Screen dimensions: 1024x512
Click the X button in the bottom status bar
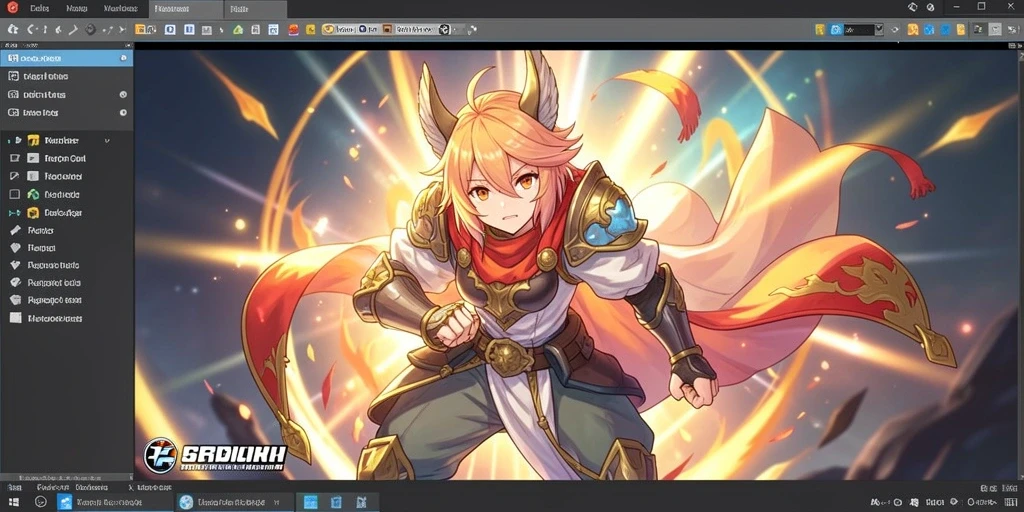tap(131, 488)
